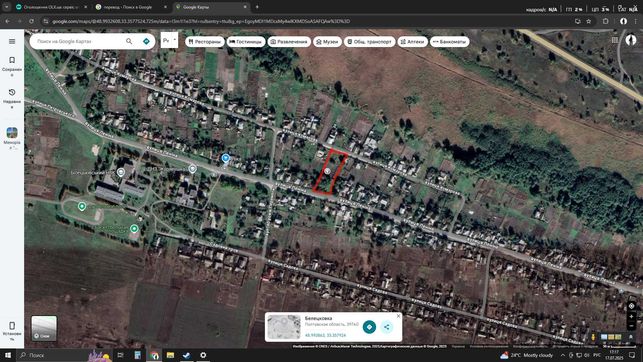Click the magnifier search icon in search box
The height and width of the screenshot is (362, 643).
click(129, 41)
